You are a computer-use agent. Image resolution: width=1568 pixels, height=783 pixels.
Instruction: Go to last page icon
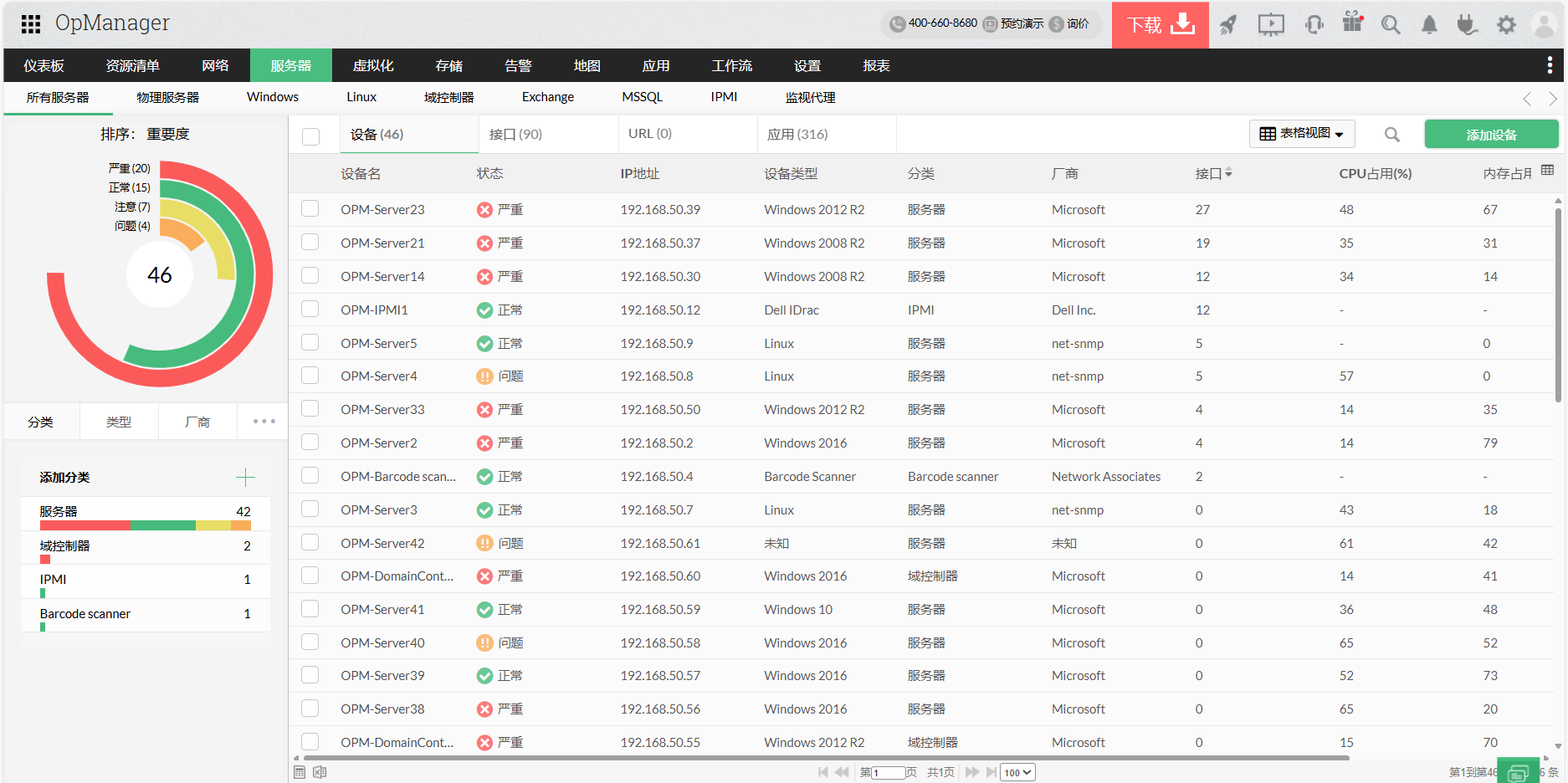(992, 772)
